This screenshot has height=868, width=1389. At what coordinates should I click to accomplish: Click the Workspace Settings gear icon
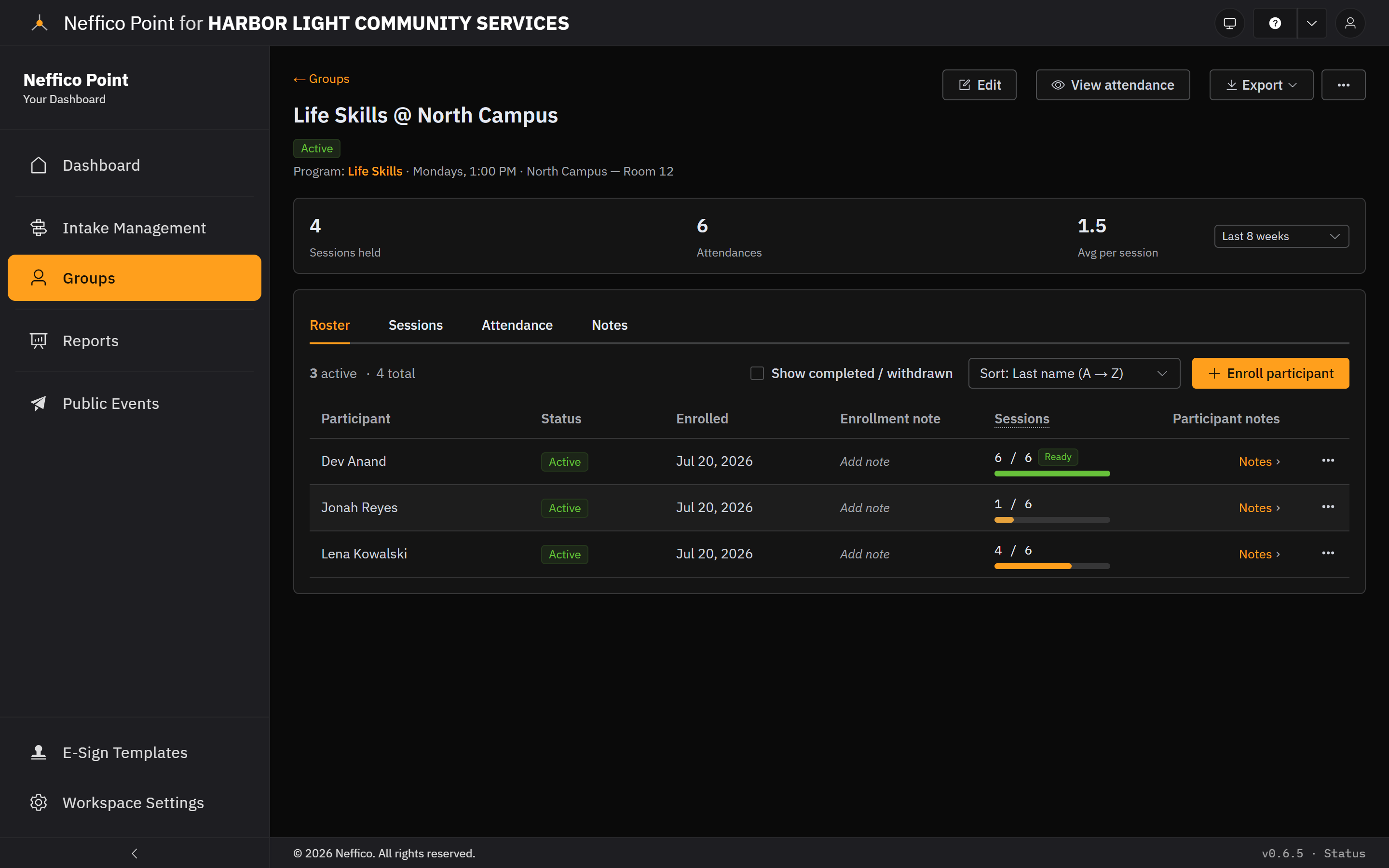tap(39, 802)
